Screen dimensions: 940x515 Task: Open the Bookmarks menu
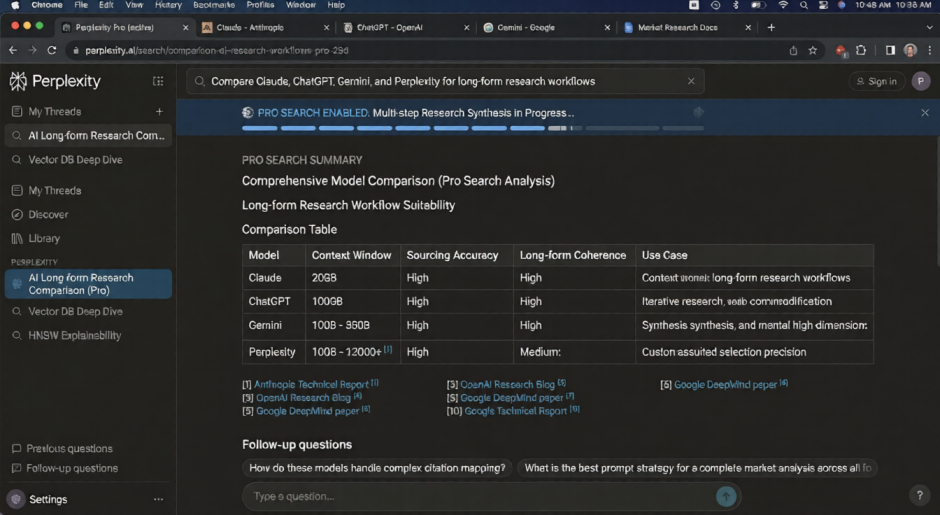[x=213, y=5]
